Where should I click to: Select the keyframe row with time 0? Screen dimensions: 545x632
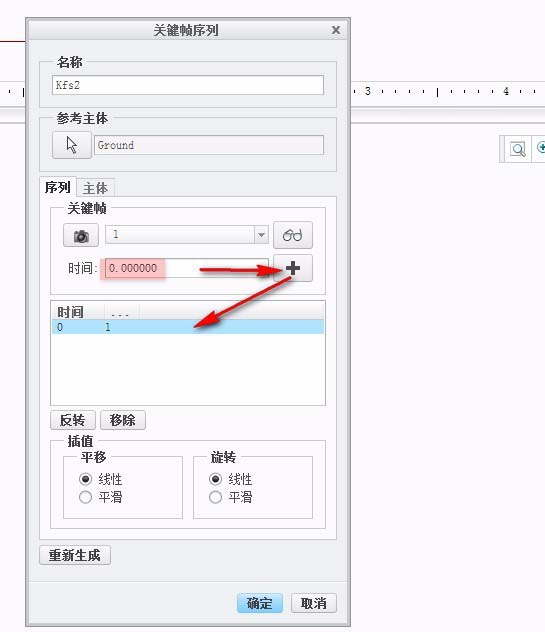coord(188,327)
